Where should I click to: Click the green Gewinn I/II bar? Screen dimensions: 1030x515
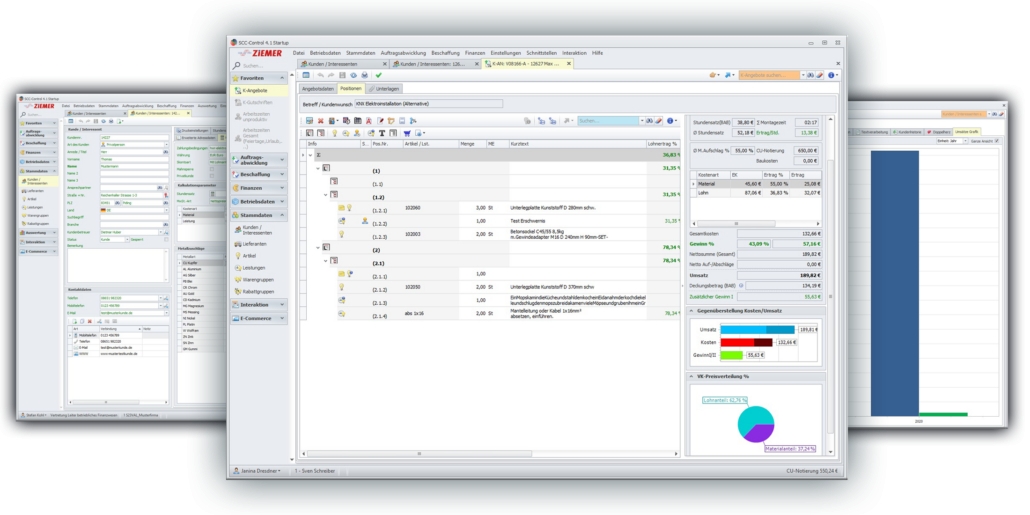pyautogui.click(x=732, y=355)
